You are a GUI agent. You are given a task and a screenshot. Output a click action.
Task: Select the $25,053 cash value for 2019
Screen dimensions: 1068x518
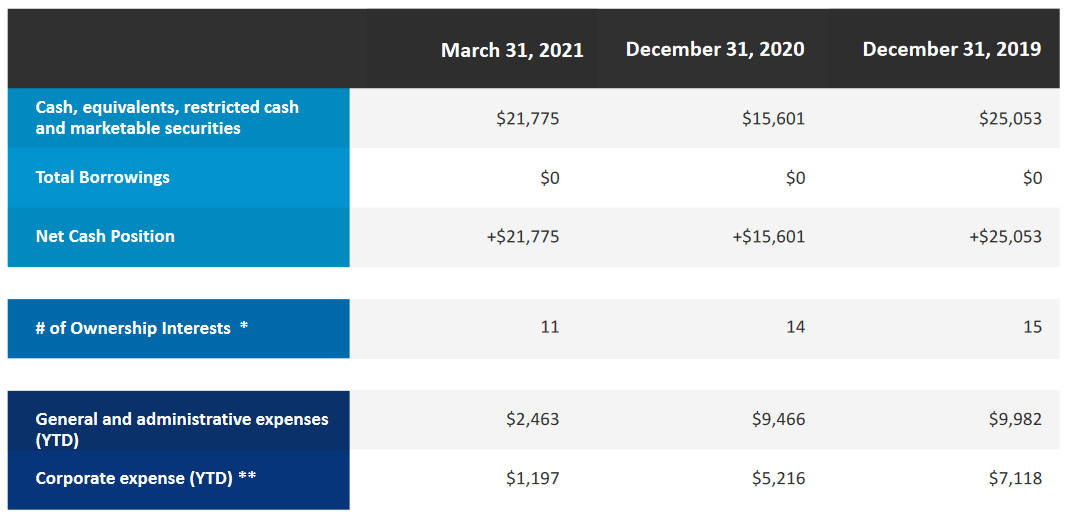coord(1010,118)
